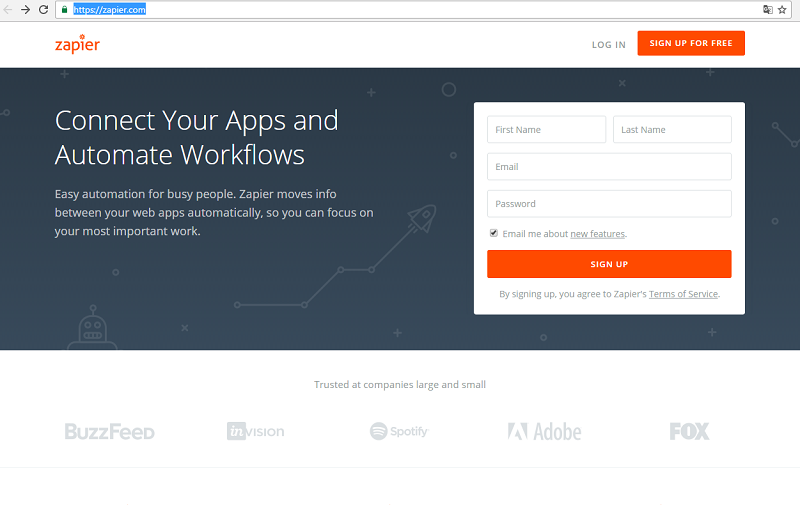Click into the Email input field

609,167
